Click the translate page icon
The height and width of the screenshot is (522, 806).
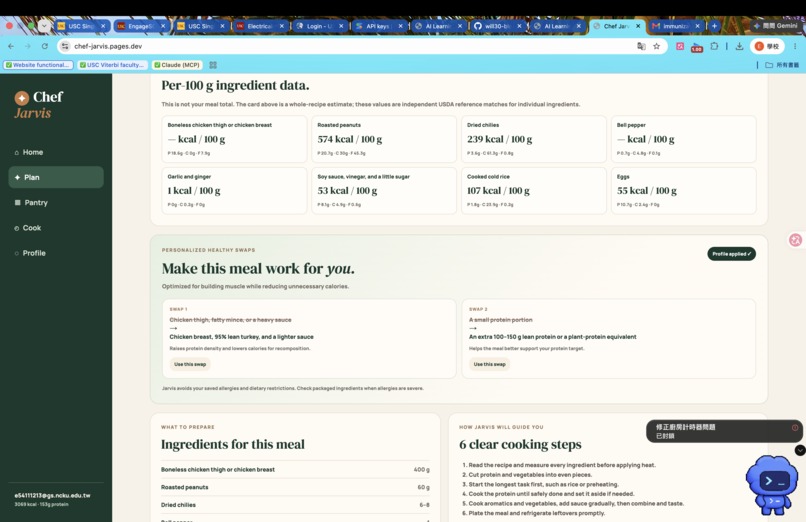641,46
